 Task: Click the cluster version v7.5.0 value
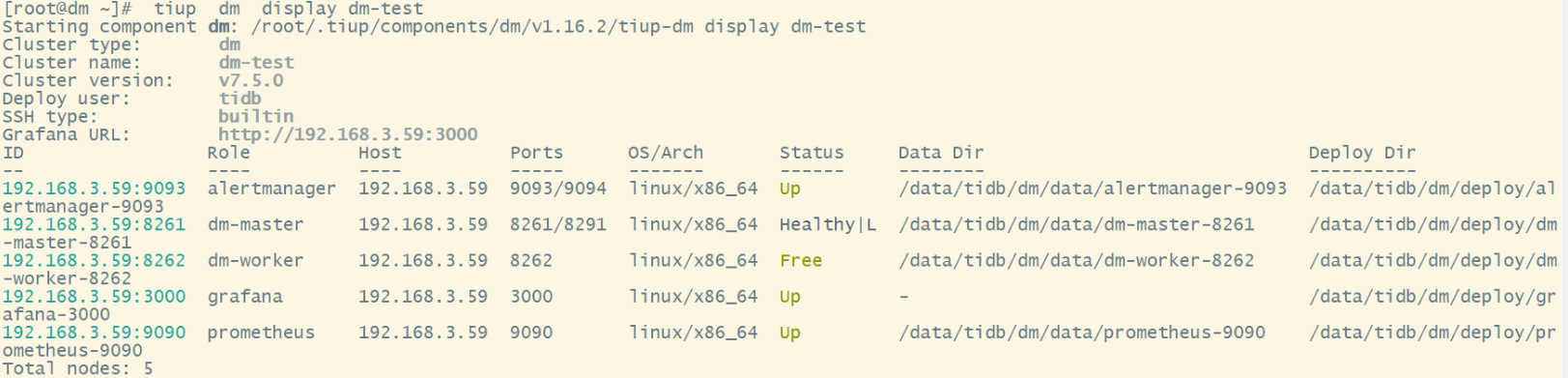[x=251, y=80]
